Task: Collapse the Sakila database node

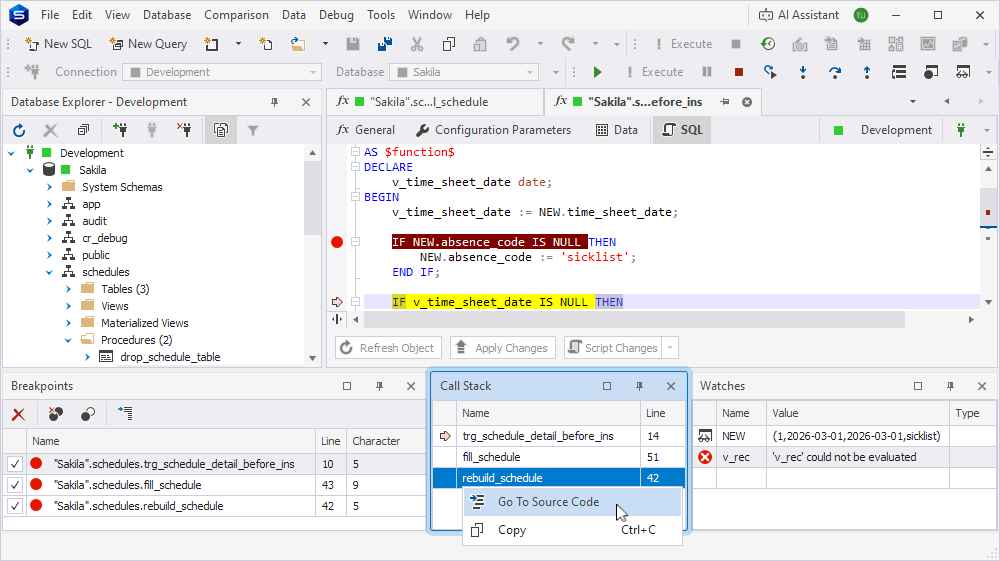Action: [30, 170]
